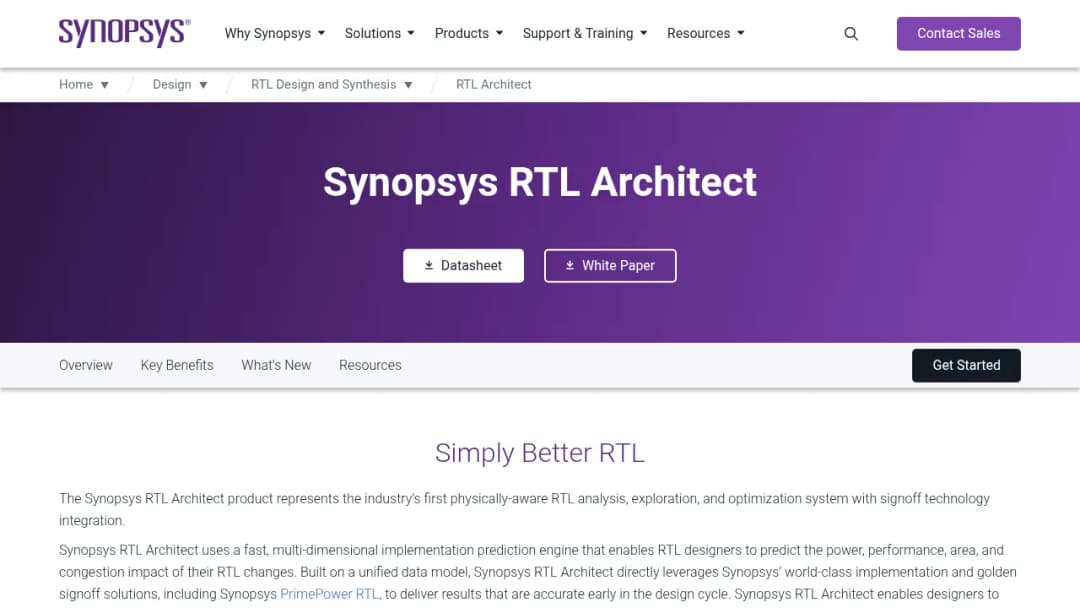Switch to the Key Benefits tab
1080x608 pixels.
click(177, 366)
